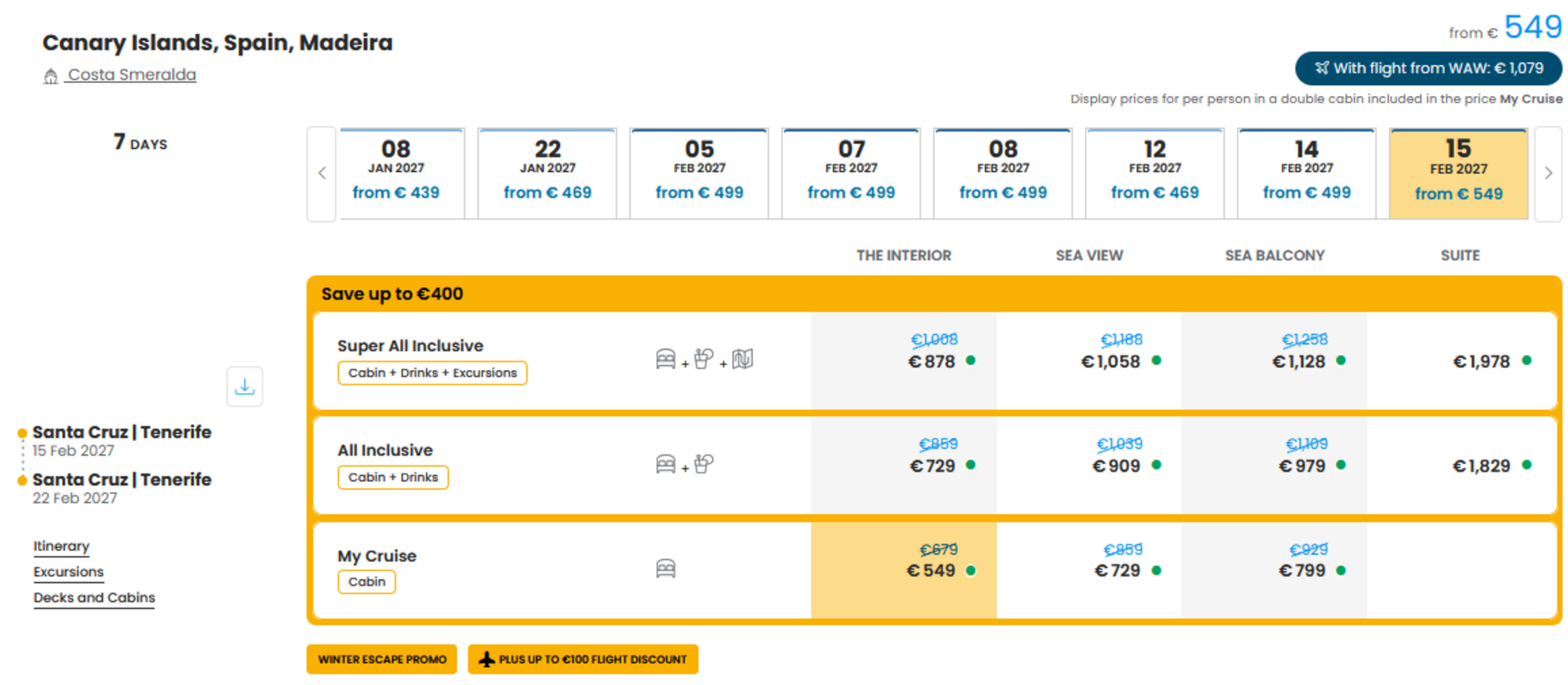Click the Save up to €400 banner text
This screenshot has width=1568, height=685.
pyautogui.click(x=392, y=294)
